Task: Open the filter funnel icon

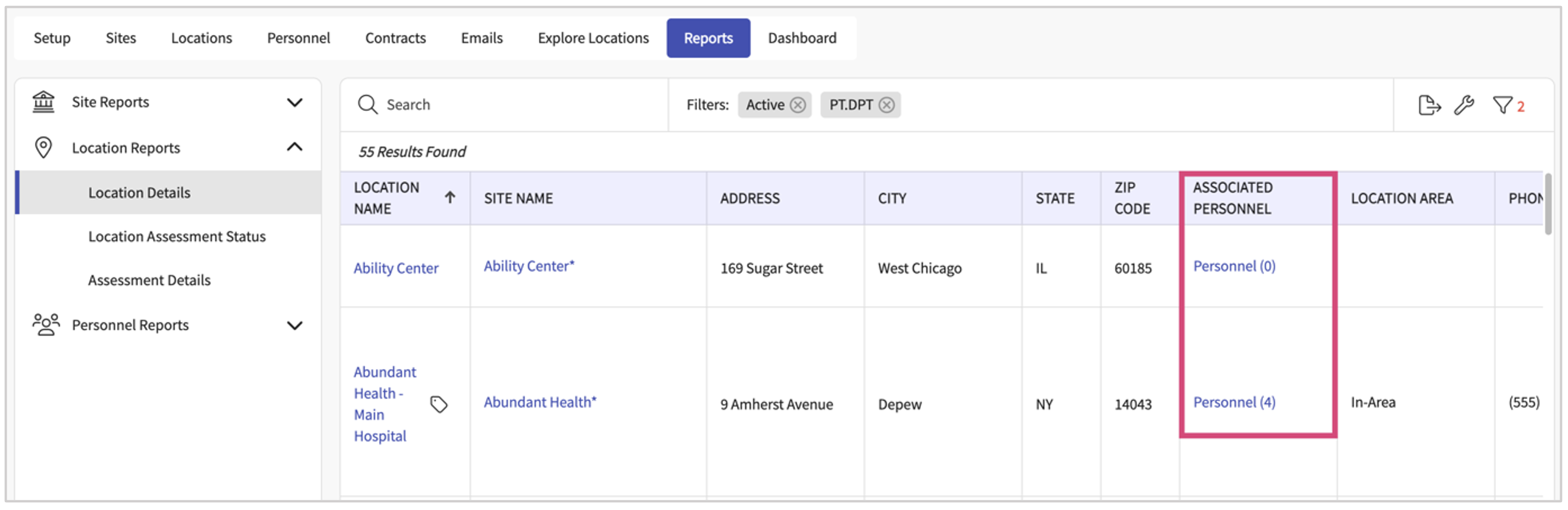Action: click(1502, 105)
